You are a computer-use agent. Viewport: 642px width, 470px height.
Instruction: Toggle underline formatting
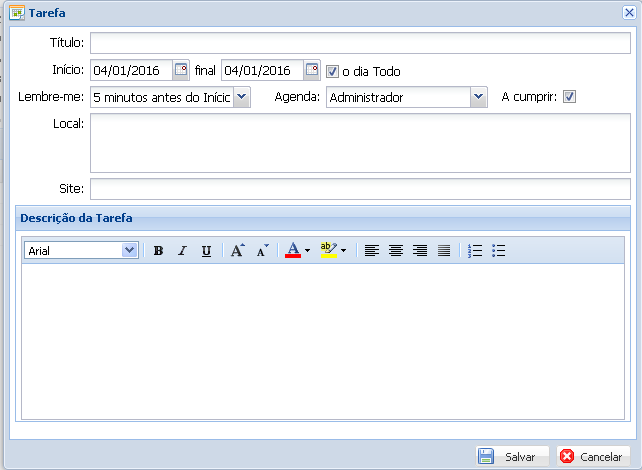coord(206,251)
